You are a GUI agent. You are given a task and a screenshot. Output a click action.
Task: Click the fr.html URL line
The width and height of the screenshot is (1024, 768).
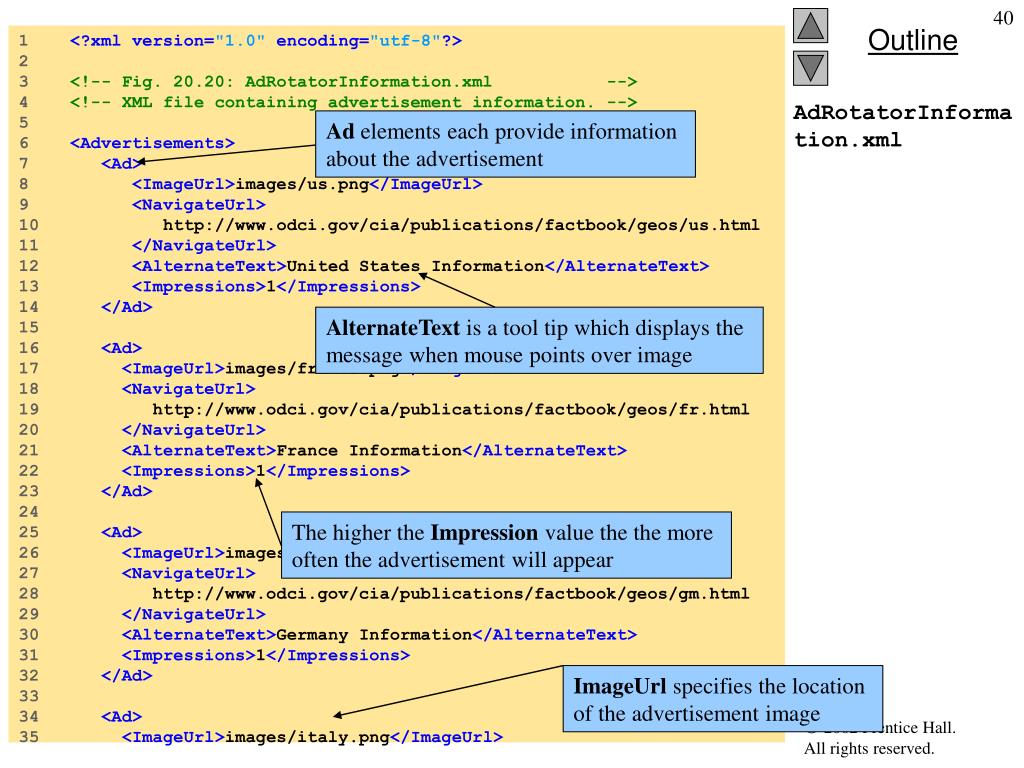tap(451, 409)
